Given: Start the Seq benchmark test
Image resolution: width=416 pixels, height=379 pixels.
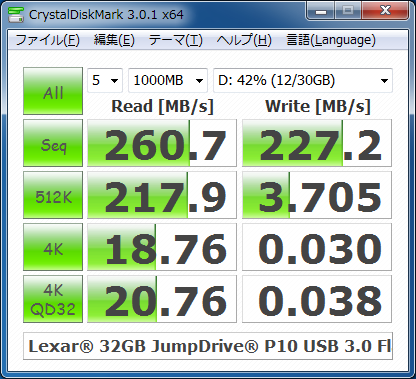Looking at the screenshot, I should (x=53, y=143).
